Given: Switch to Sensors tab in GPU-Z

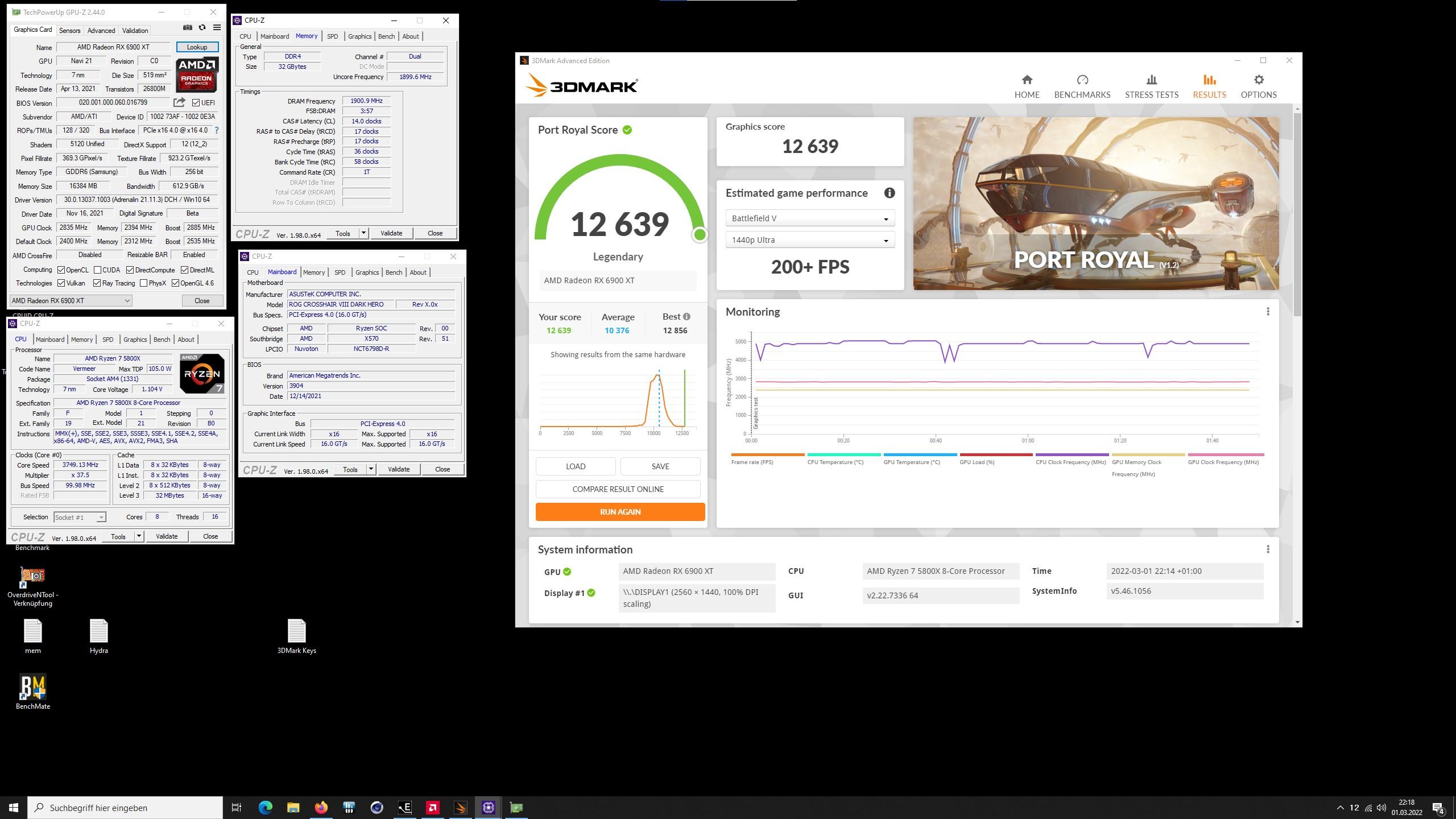Looking at the screenshot, I should [69, 31].
